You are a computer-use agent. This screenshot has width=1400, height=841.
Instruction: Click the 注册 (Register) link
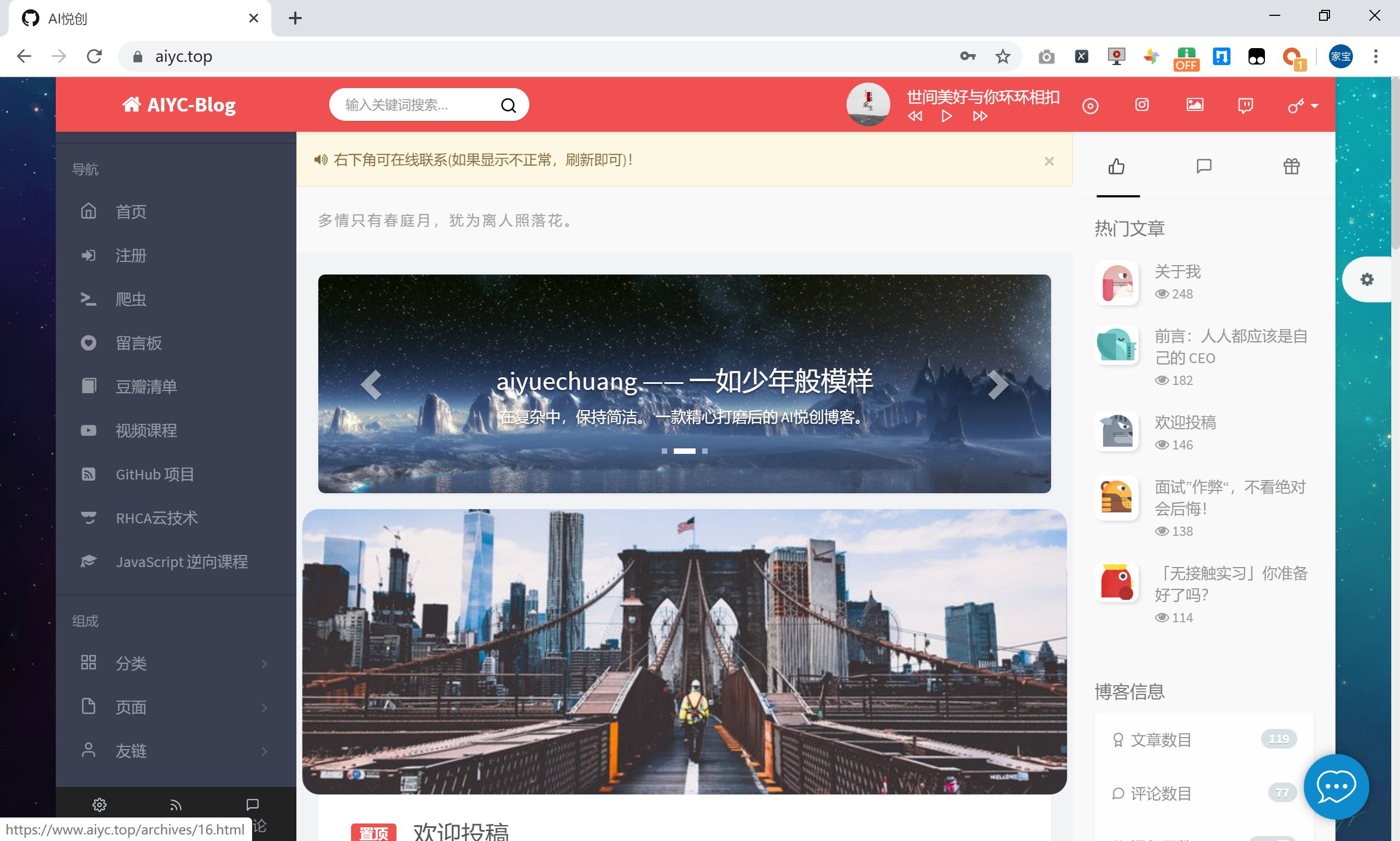130,255
